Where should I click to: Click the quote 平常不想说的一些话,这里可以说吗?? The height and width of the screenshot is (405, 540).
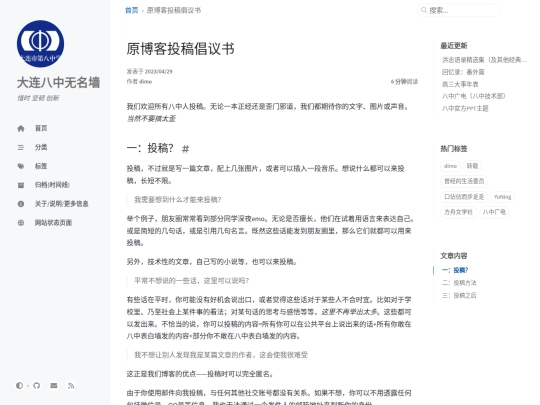[191, 281]
